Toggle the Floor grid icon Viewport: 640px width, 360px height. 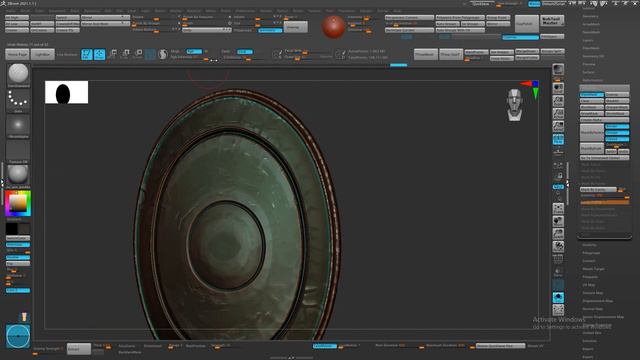pyautogui.click(x=558, y=151)
